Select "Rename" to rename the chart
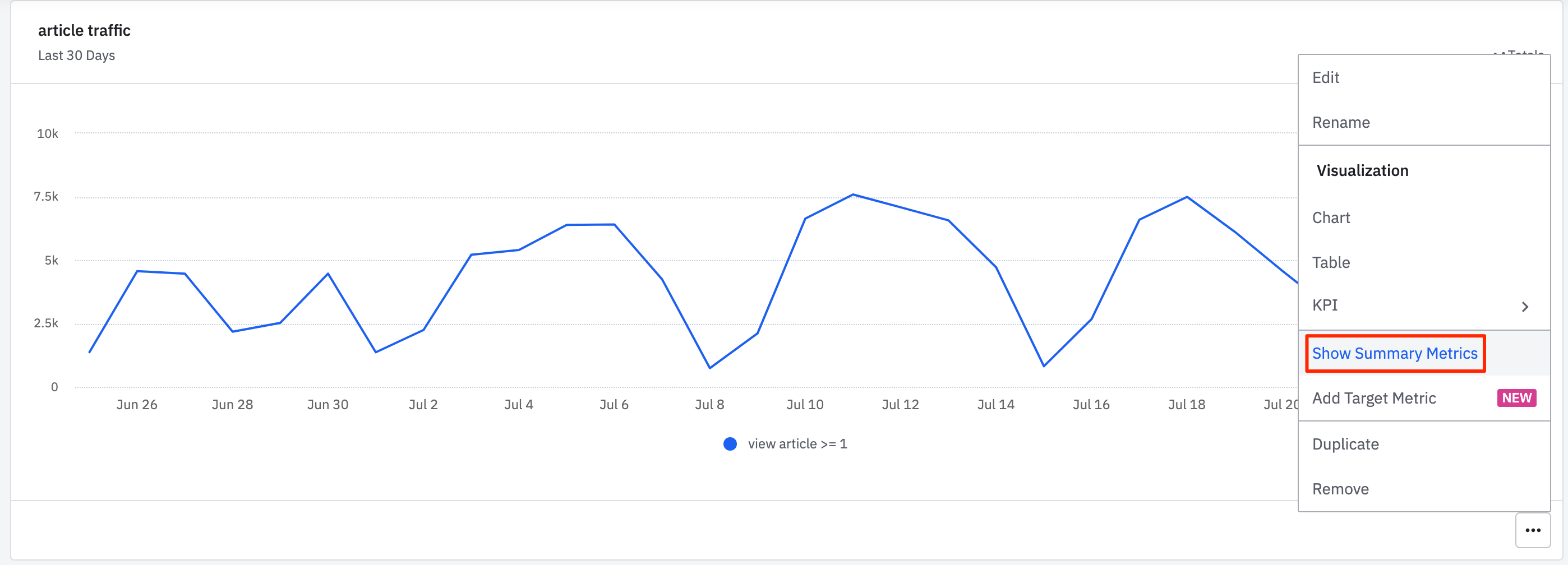 coord(1341,122)
